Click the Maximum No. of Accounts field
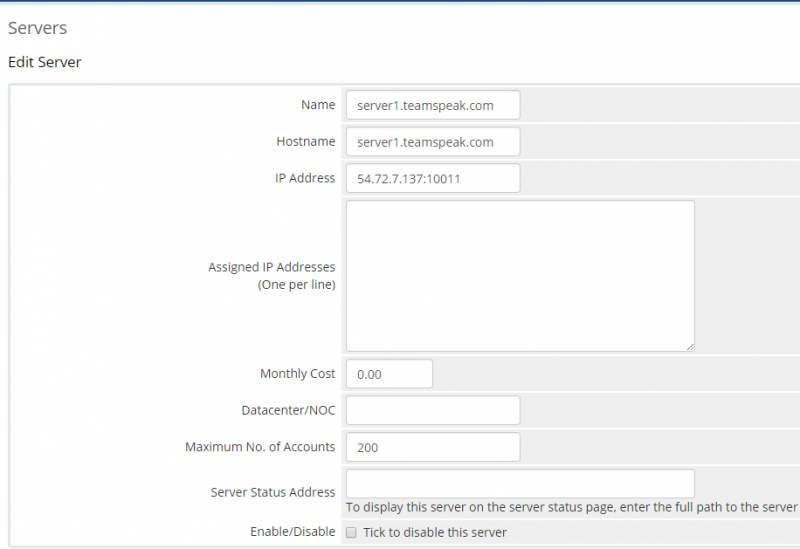 pos(433,447)
